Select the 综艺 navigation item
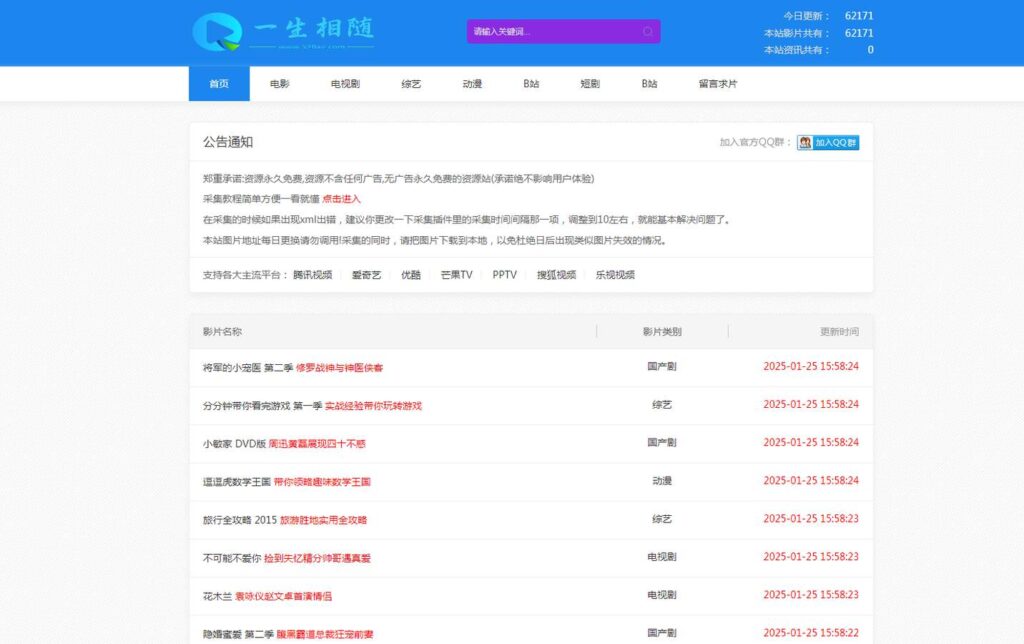 (x=410, y=84)
